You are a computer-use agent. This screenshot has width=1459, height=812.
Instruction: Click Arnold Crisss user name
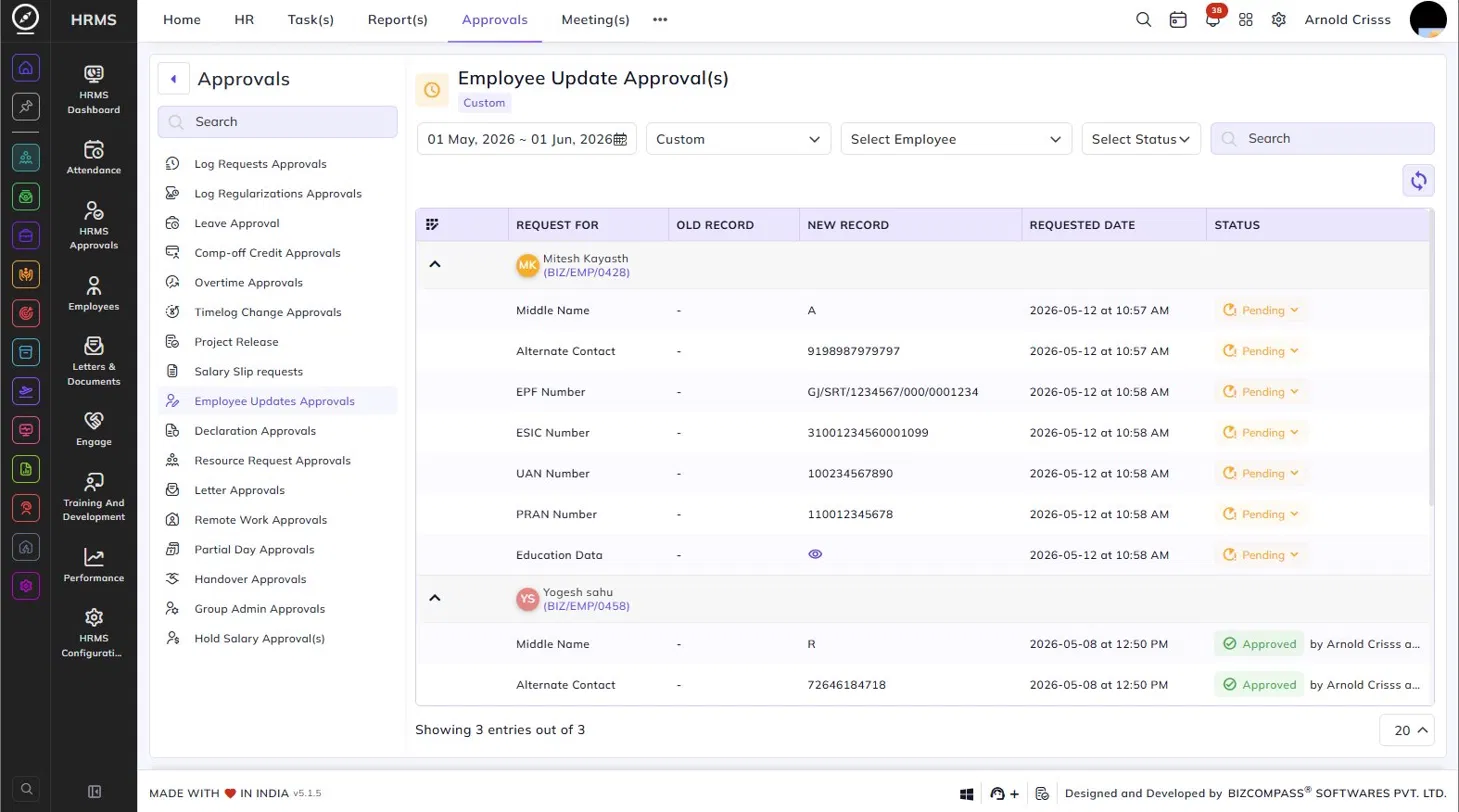1347,20
